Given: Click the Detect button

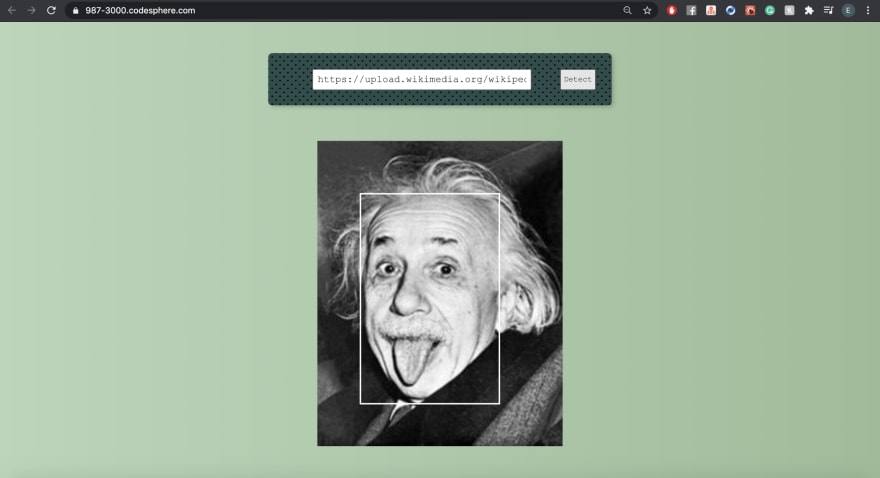Looking at the screenshot, I should (x=578, y=79).
